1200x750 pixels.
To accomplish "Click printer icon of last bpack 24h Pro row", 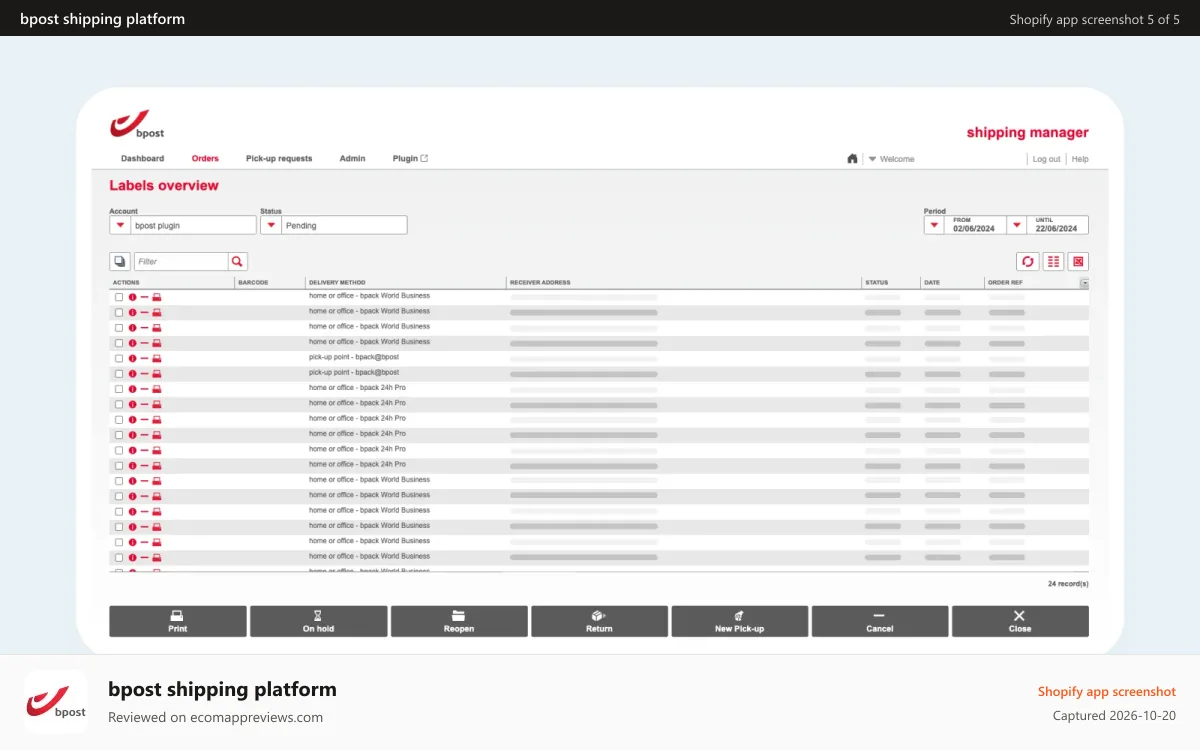I will (x=157, y=466).
